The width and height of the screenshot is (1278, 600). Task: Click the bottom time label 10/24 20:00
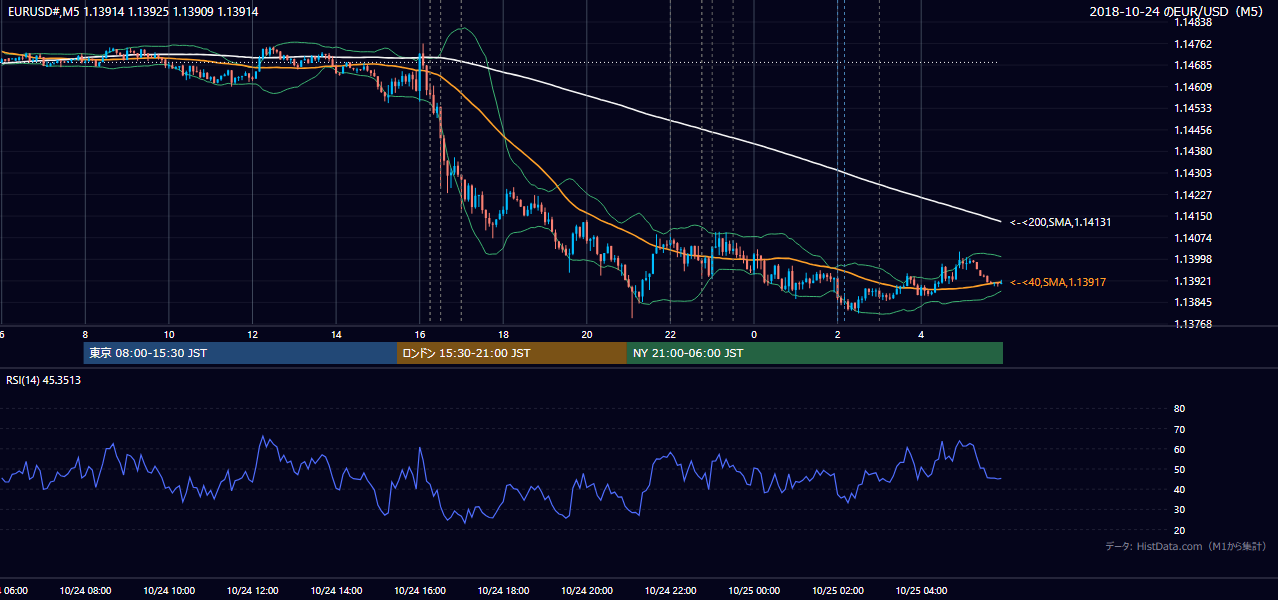pyautogui.click(x=587, y=590)
